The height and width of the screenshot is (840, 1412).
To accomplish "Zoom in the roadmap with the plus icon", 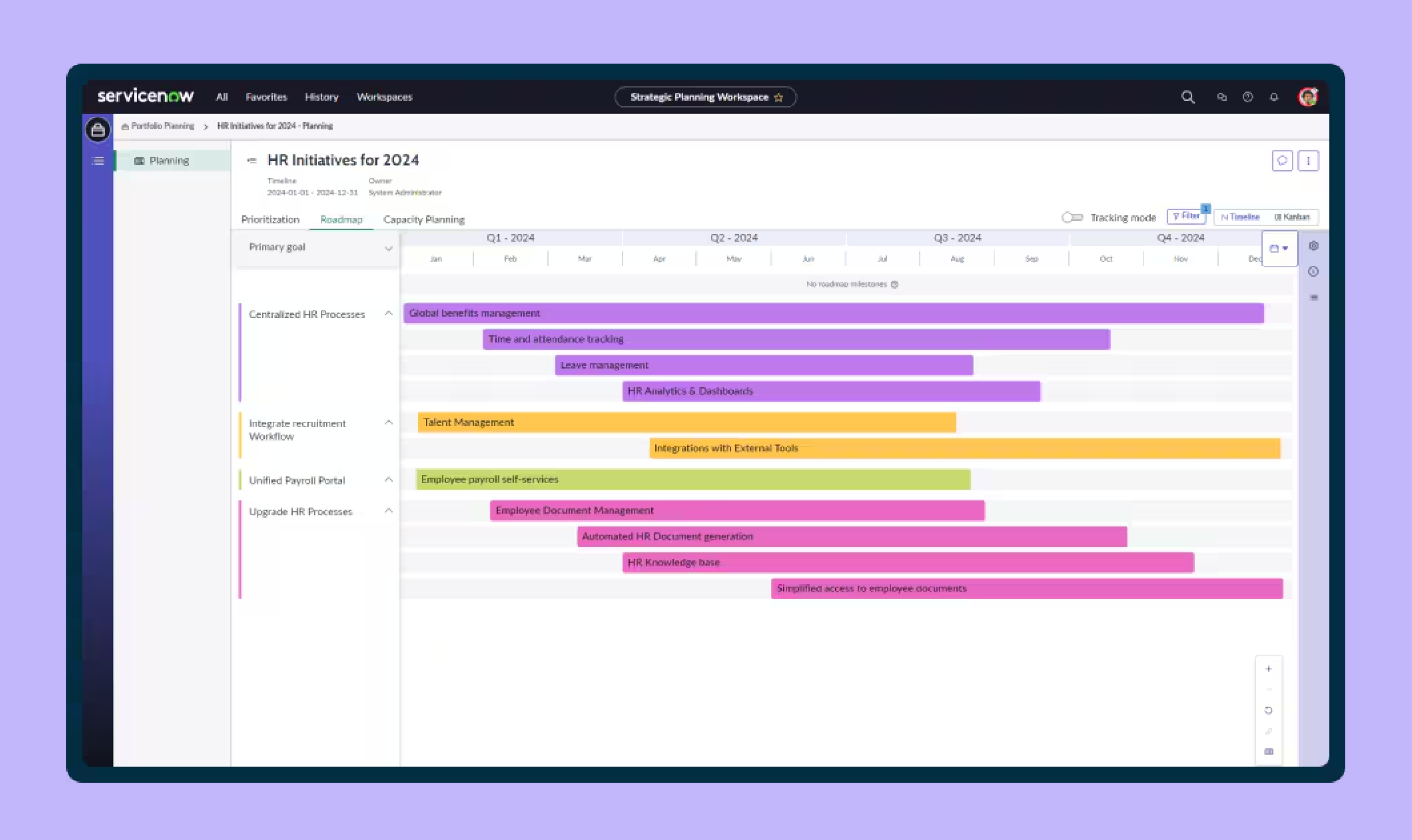I will click(x=1268, y=669).
